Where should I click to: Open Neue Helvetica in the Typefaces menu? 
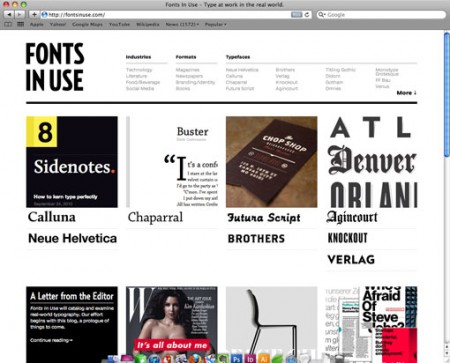pos(242,70)
